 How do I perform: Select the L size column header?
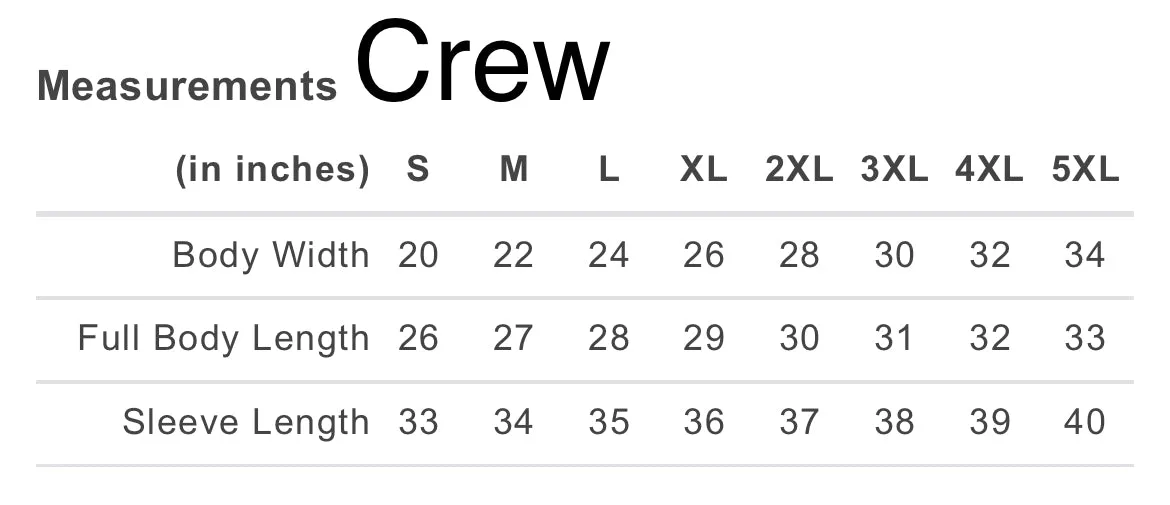tap(609, 169)
